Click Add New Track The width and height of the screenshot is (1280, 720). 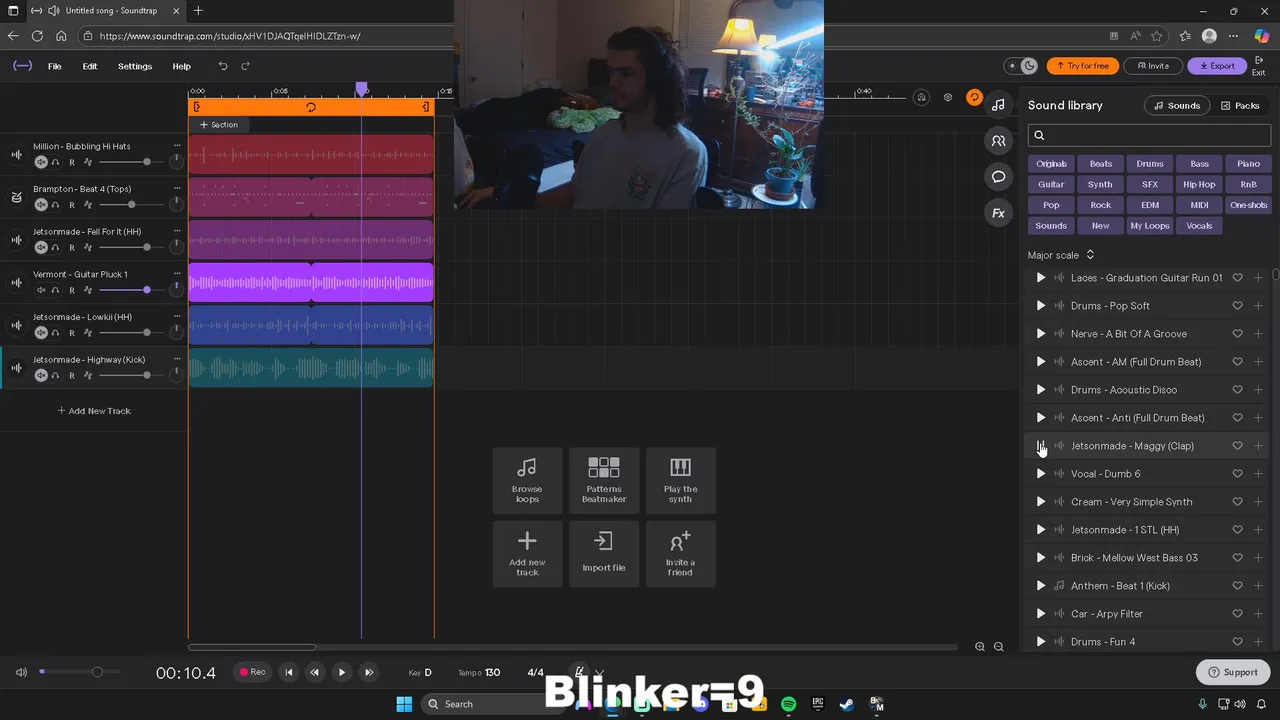(x=94, y=411)
